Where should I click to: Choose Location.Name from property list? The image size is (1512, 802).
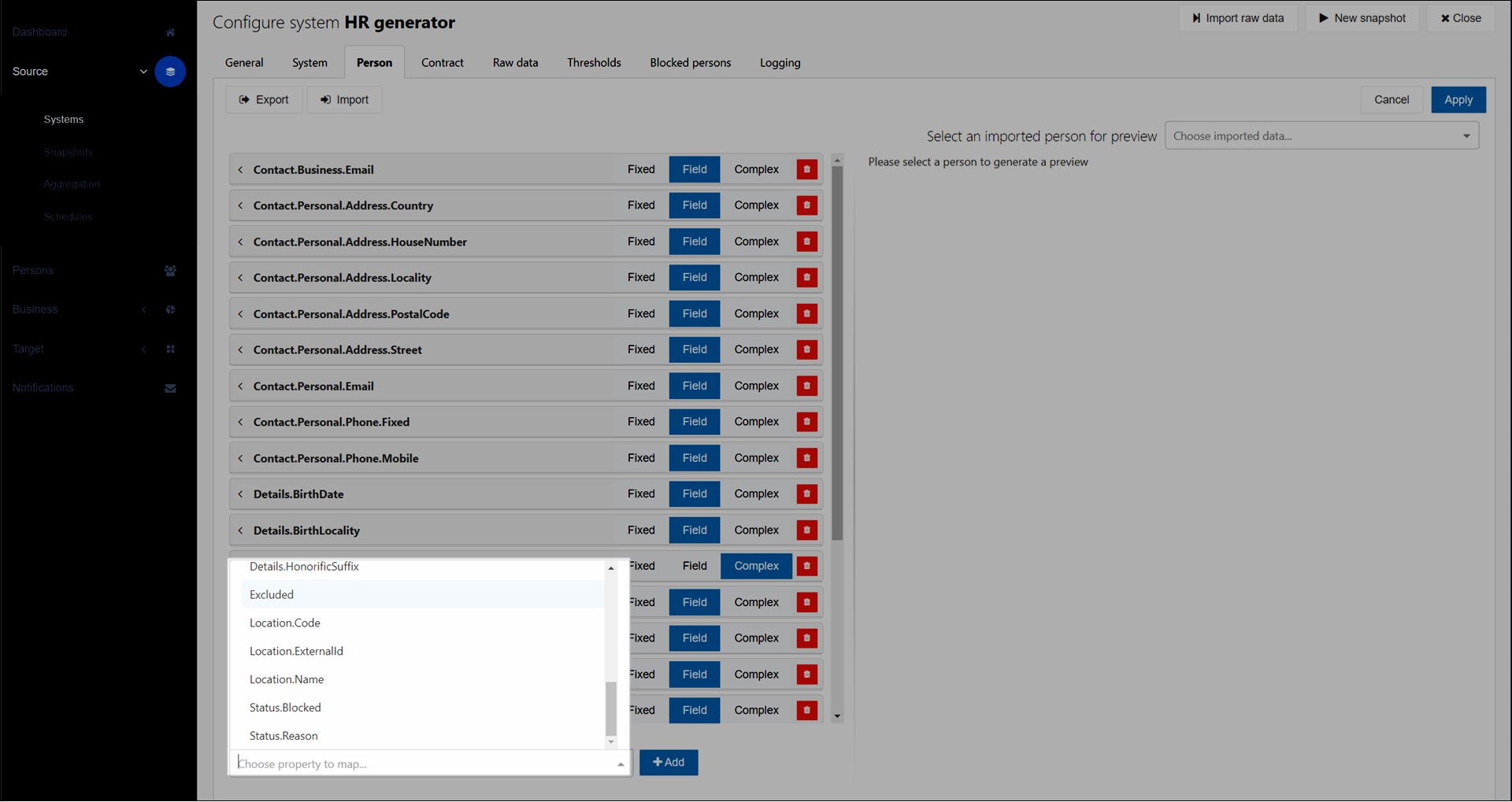tap(423, 680)
